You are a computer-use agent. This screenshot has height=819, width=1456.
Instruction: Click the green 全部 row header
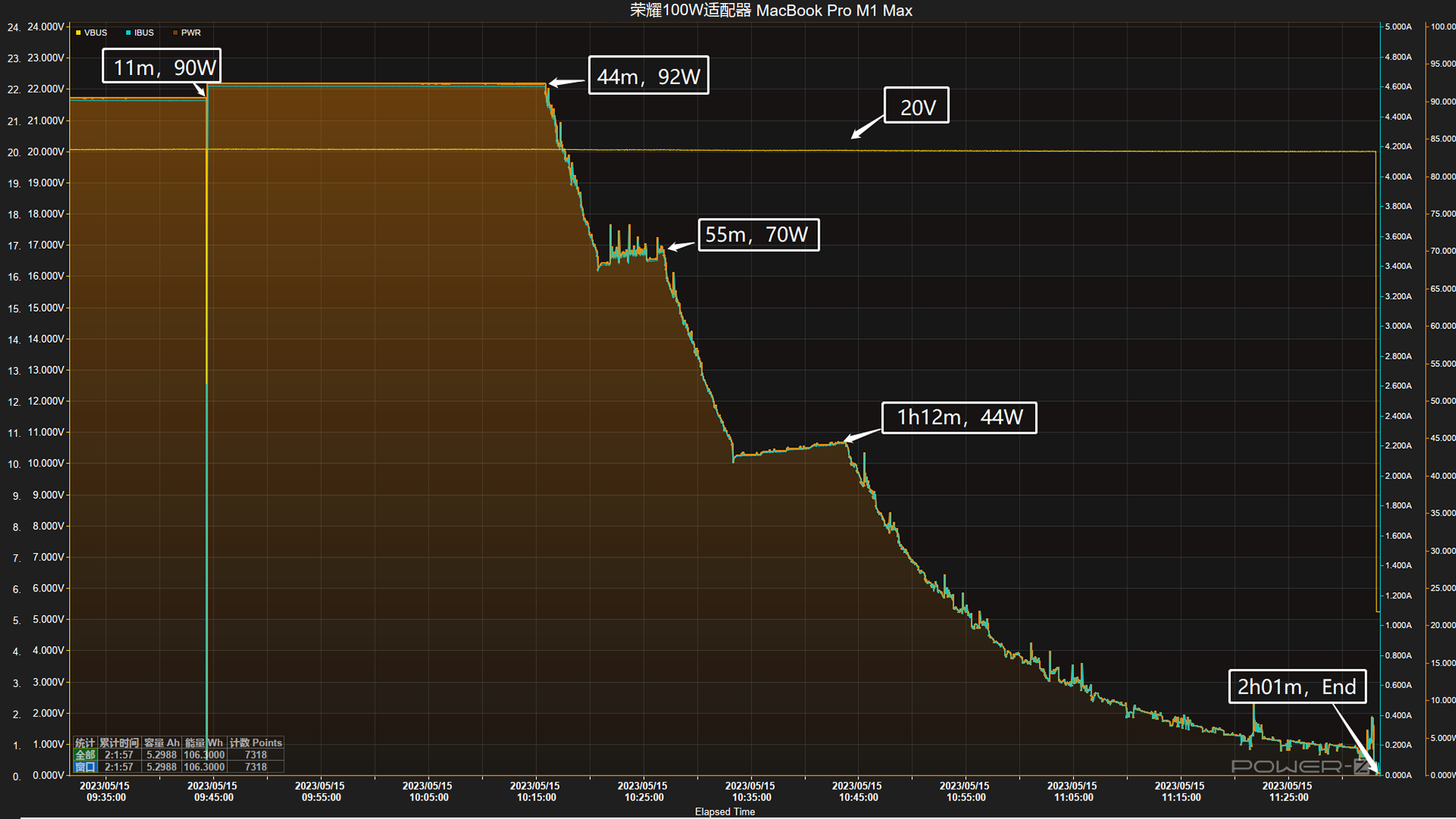pos(85,755)
